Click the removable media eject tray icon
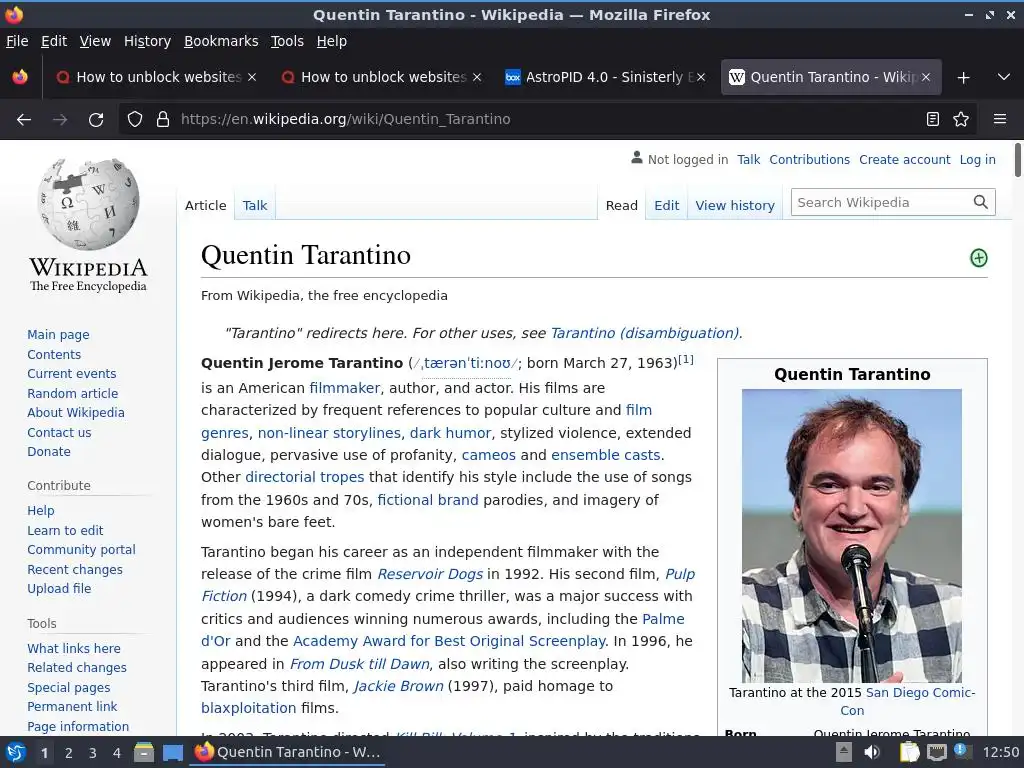Viewport: 1024px width, 768px height. 844,752
